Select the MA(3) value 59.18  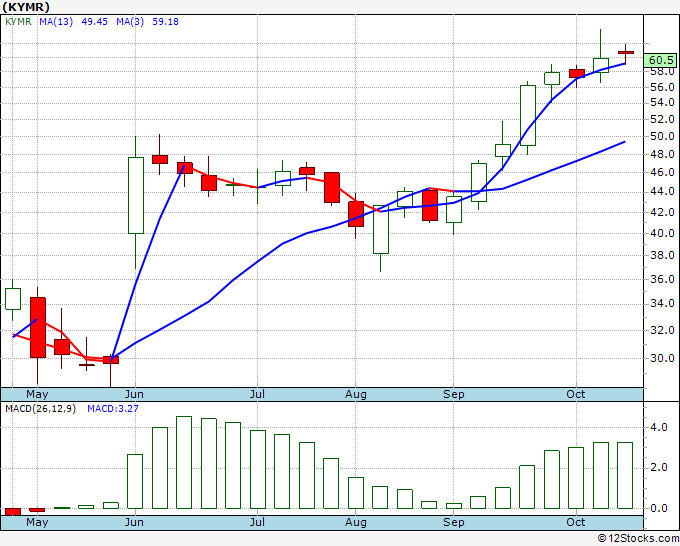tap(165, 22)
